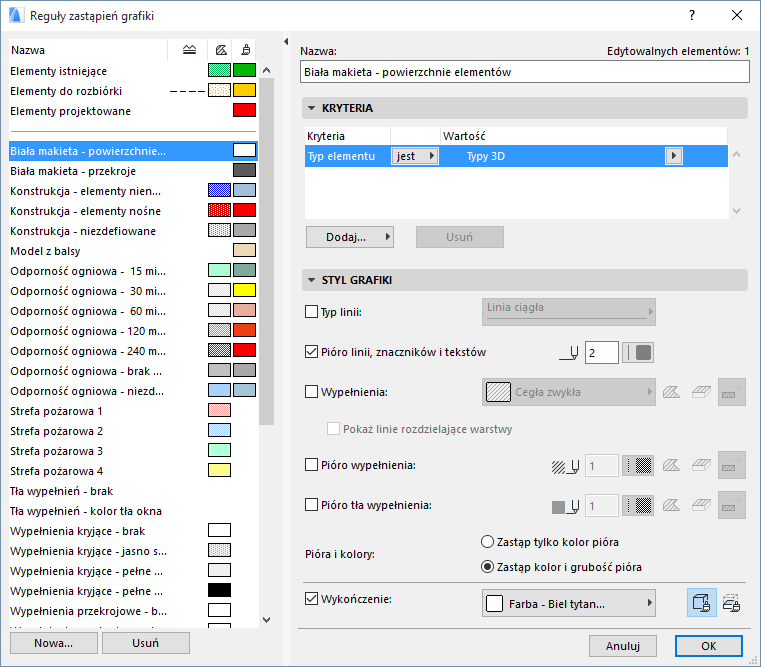The height and width of the screenshot is (667, 761).
Task: Open the Farba - Biel tytan... surface dropdown
Action: click(568, 603)
